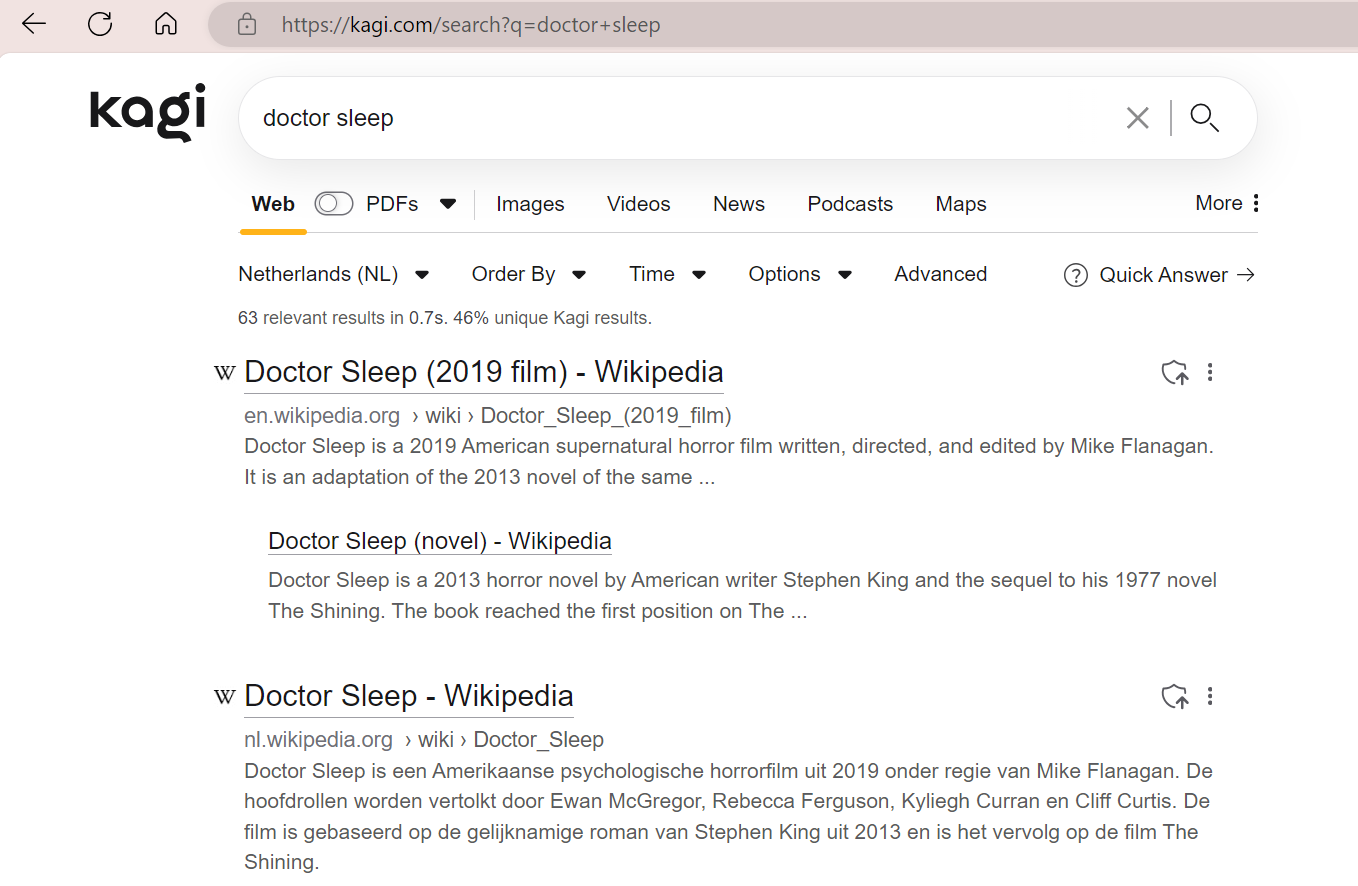Click the browser back arrow
The image size is (1358, 886).
(34, 24)
